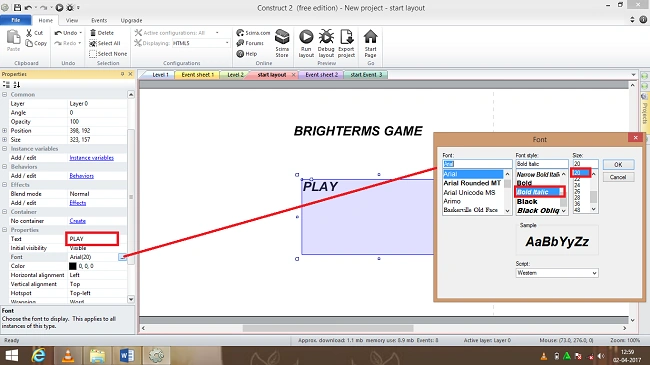Viewport: 650px width, 365px height.
Task: Open Microsoft Word from taskbar
Action: click(x=127, y=355)
